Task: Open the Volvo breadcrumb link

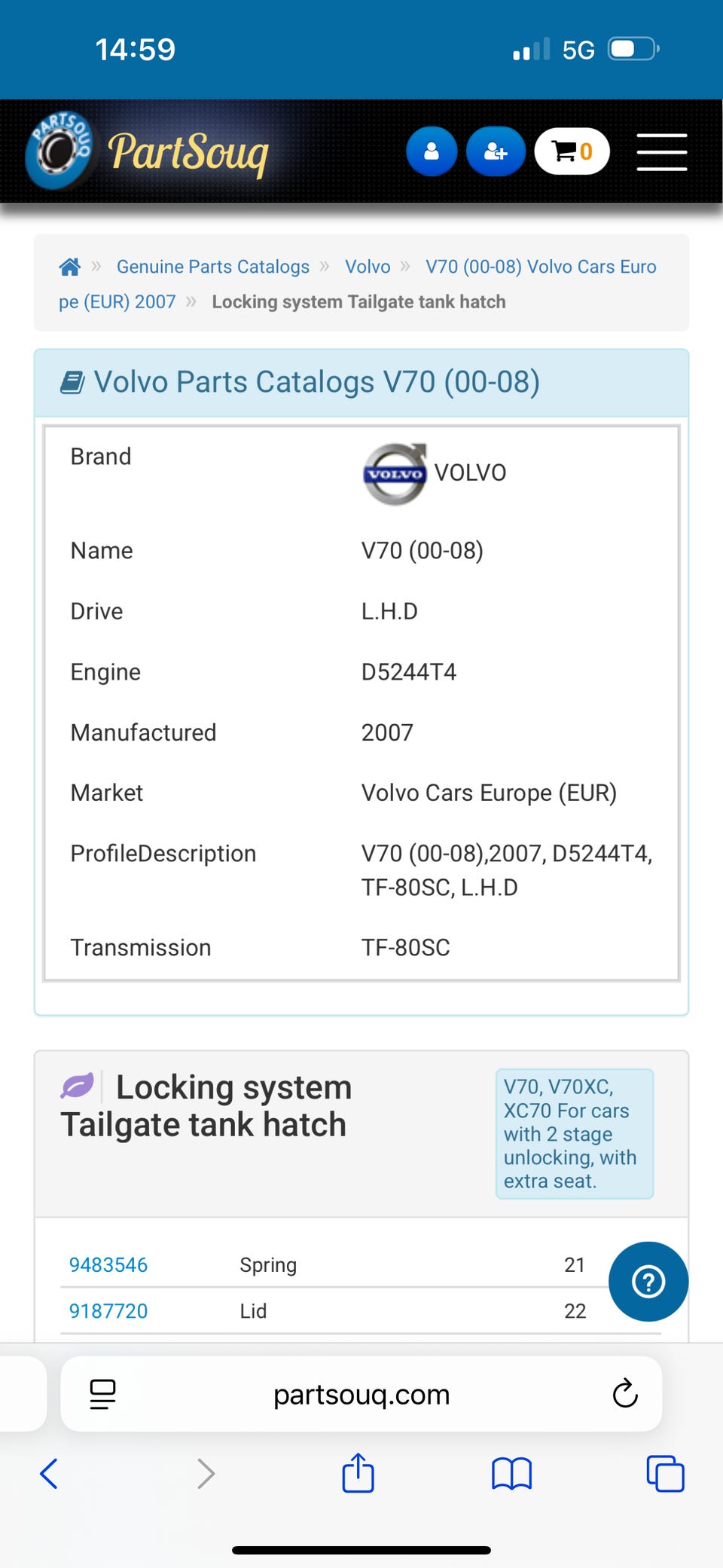Action: click(368, 267)
